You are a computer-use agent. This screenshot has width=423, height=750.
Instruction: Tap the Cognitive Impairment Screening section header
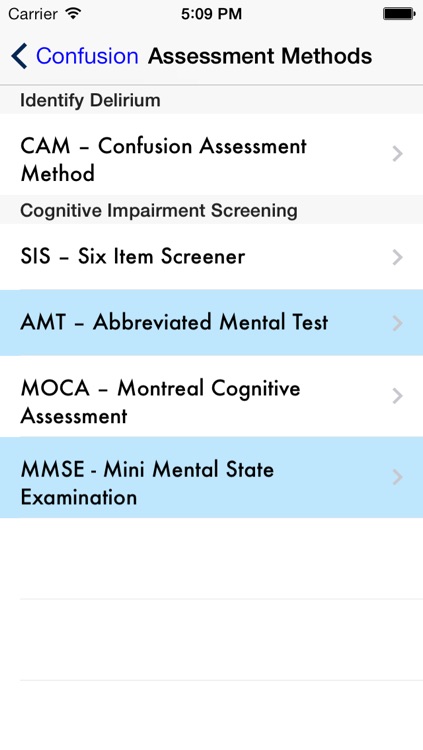[x=212, y=210]
